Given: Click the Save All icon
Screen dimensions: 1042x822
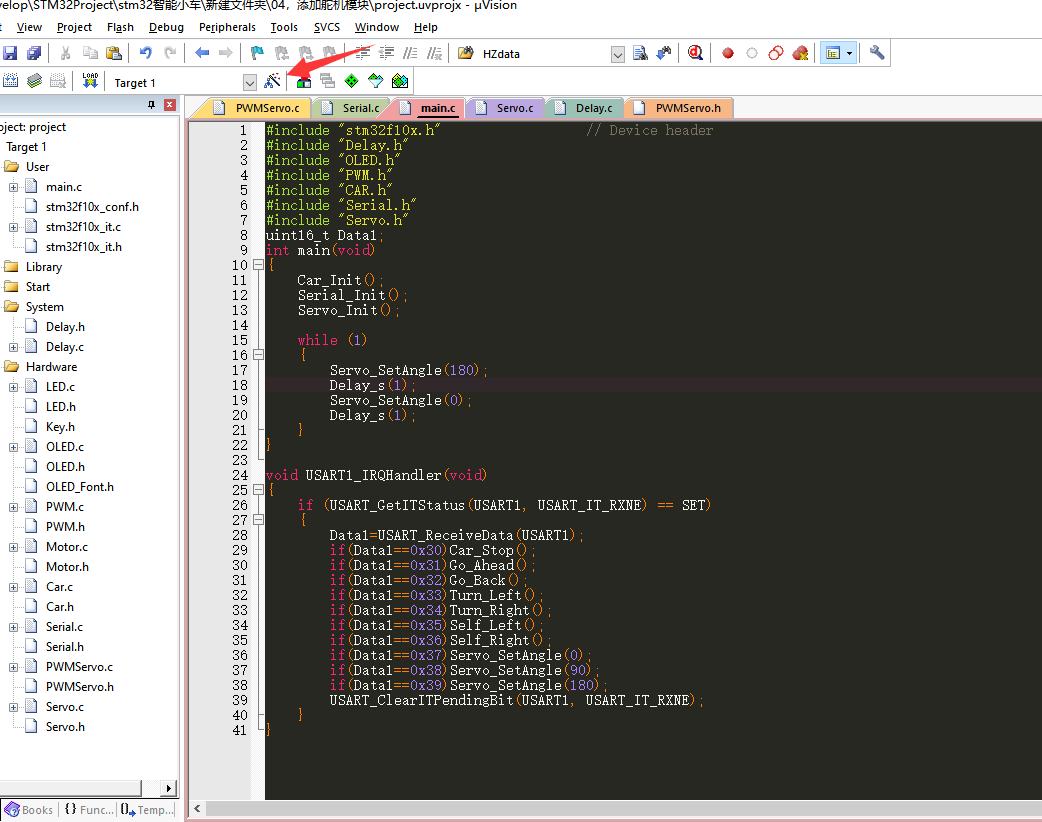Looking at the screenshot, I should [x=34, y=53].
